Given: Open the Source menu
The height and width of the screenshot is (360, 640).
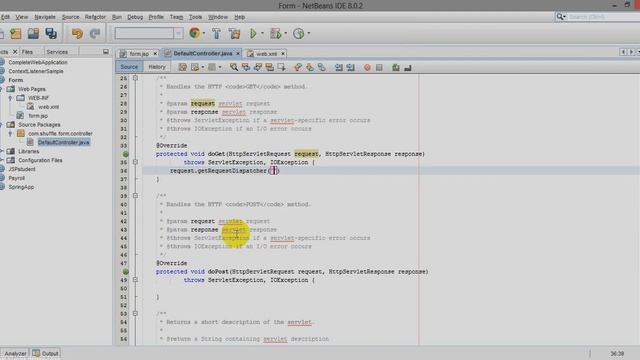Looking at the screenshot, I should (71, 17).
